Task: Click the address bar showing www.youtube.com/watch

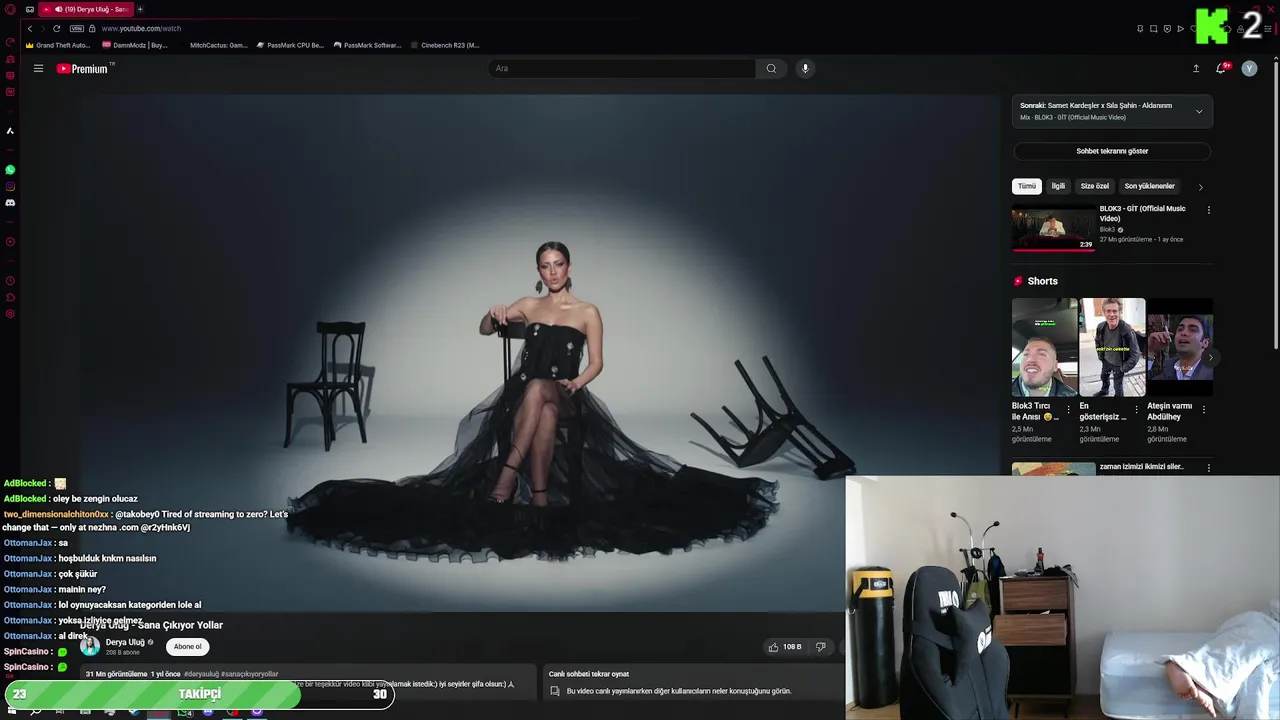Action: click(141, 29)
